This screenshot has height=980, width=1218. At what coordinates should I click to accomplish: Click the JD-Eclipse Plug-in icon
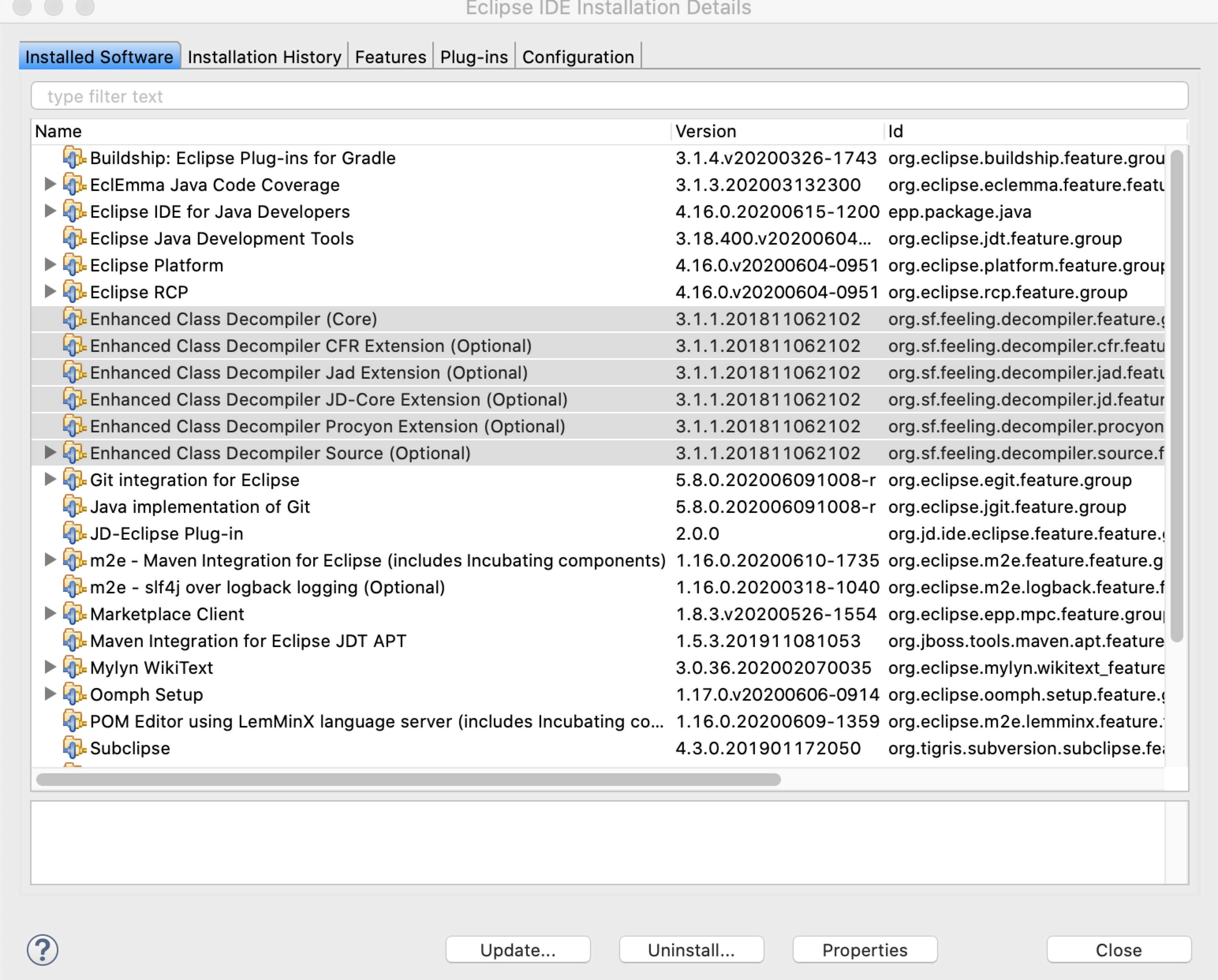pos(74,533)
